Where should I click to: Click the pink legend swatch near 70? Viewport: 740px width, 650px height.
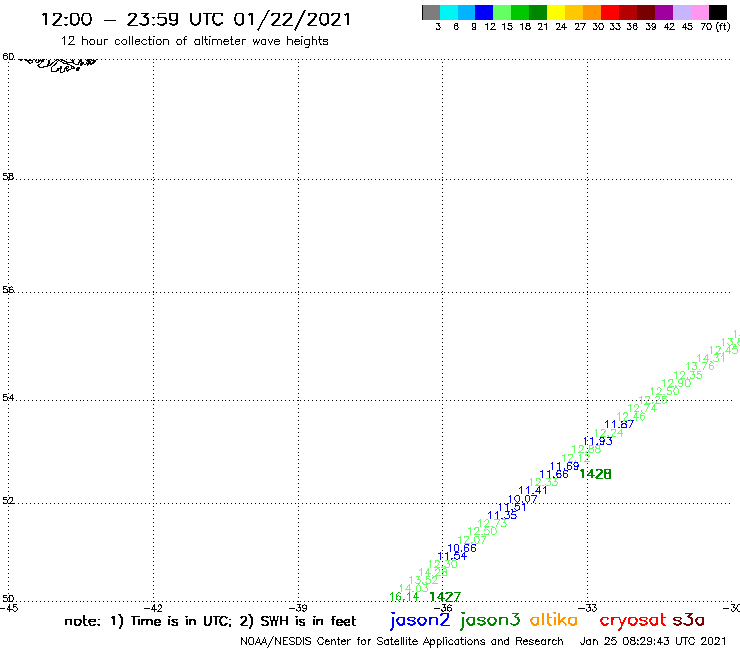point(699,12)
